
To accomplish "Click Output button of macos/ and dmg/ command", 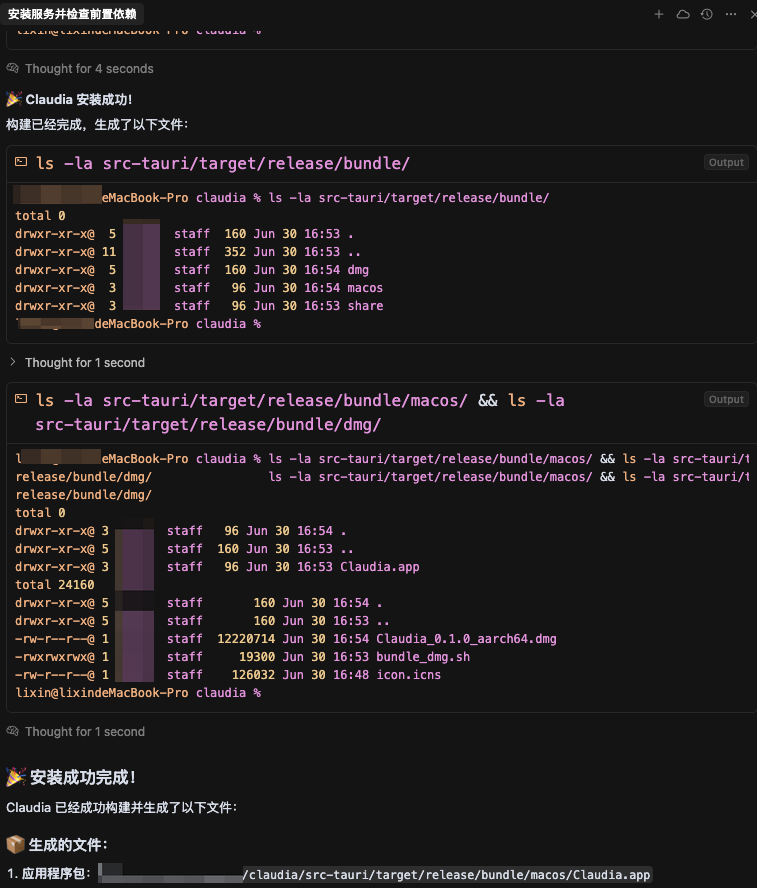I will tap(726, 399).
